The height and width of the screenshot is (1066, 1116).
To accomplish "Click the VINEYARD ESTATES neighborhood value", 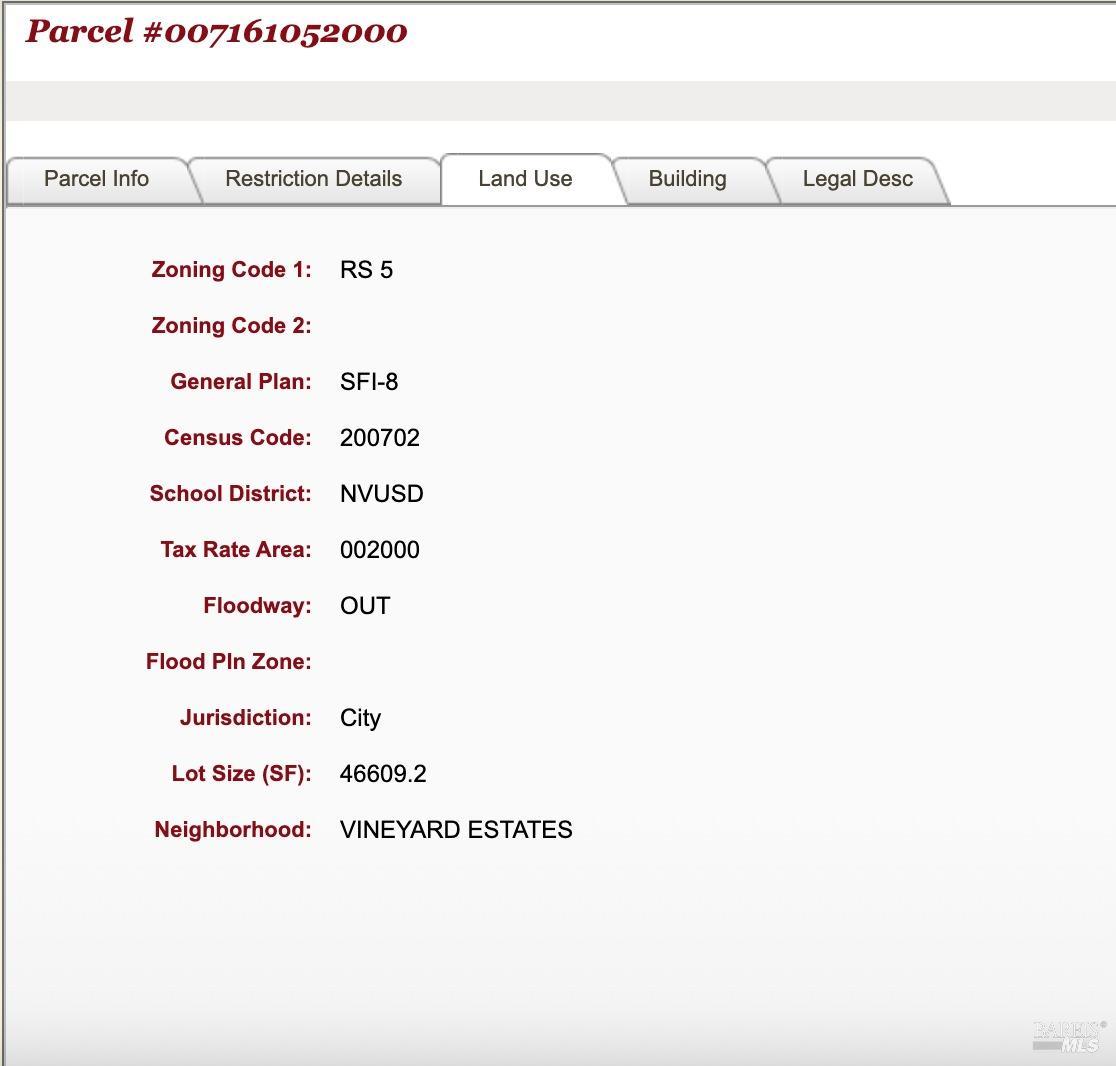I will pyautogui.click(x=455, y=830).
